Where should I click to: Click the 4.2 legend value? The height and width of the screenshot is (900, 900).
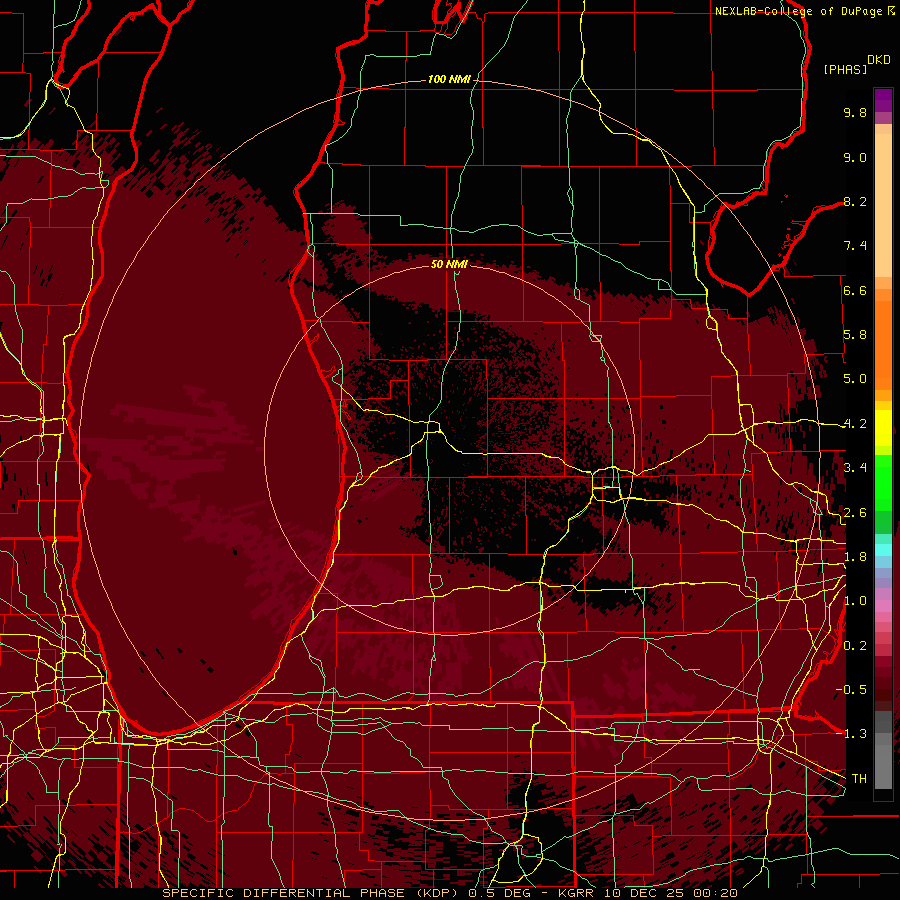click(855, 424)
